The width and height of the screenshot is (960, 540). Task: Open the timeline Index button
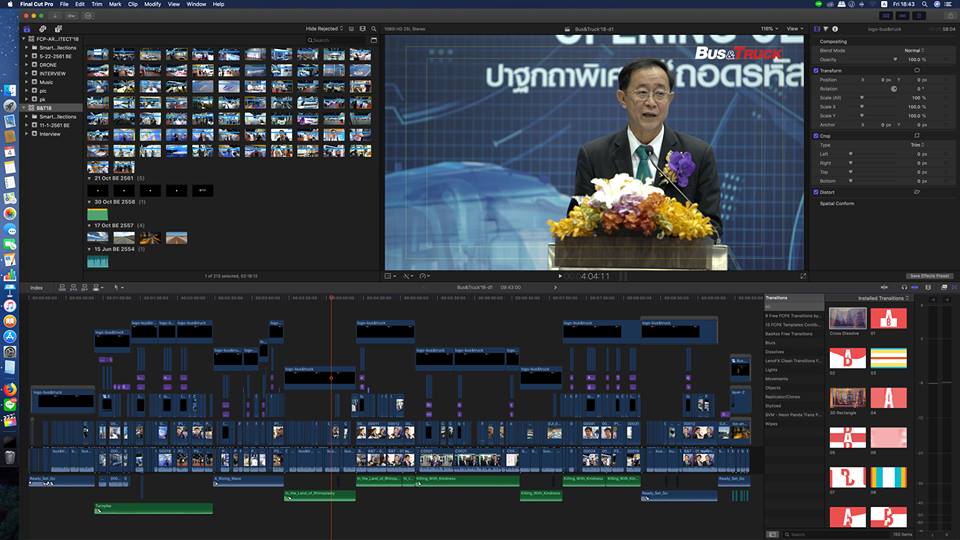click(x=37, y=287)
